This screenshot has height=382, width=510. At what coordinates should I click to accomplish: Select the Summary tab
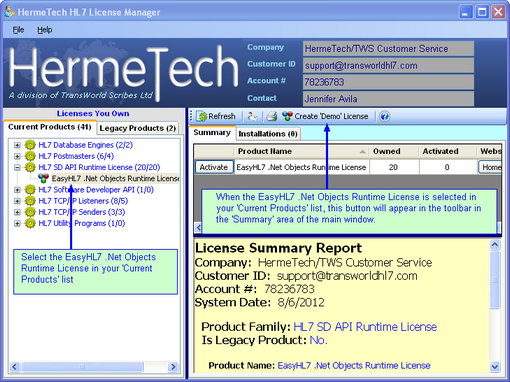pyautogui.click(x=212, y=133)
